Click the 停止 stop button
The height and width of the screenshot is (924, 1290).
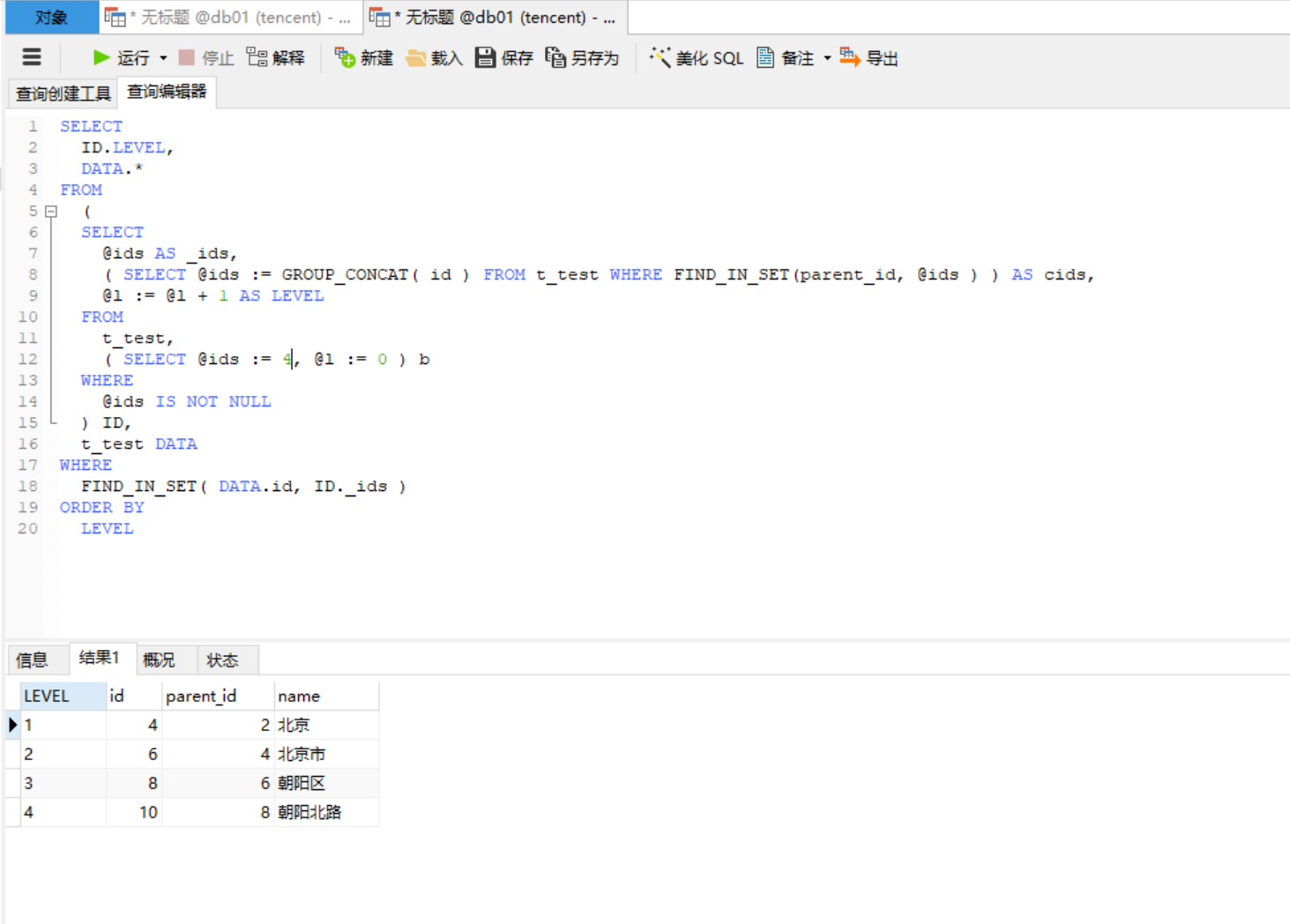[206, 57]
